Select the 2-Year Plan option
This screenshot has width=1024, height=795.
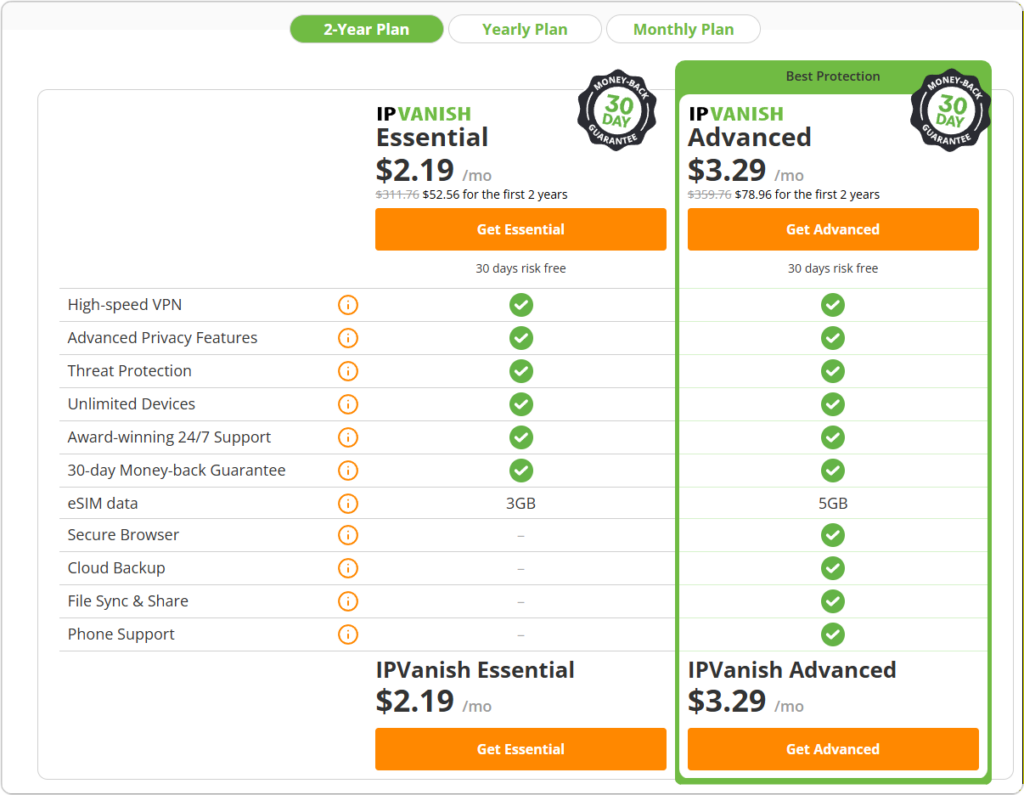click(366, 29)
